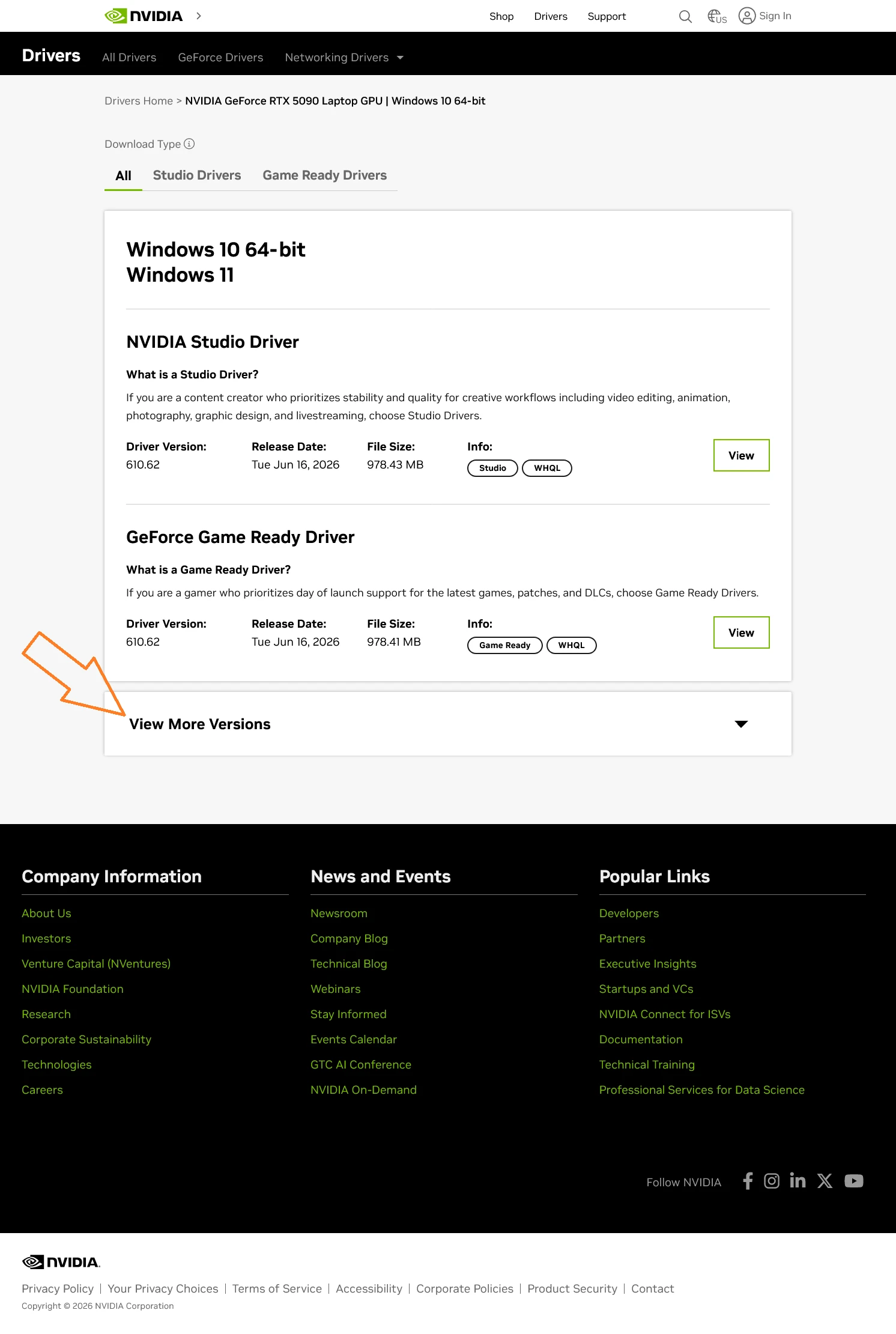Open NVIDIA's LinkedIn icon
896x1334 pixels.
(x=798, y=1181)
